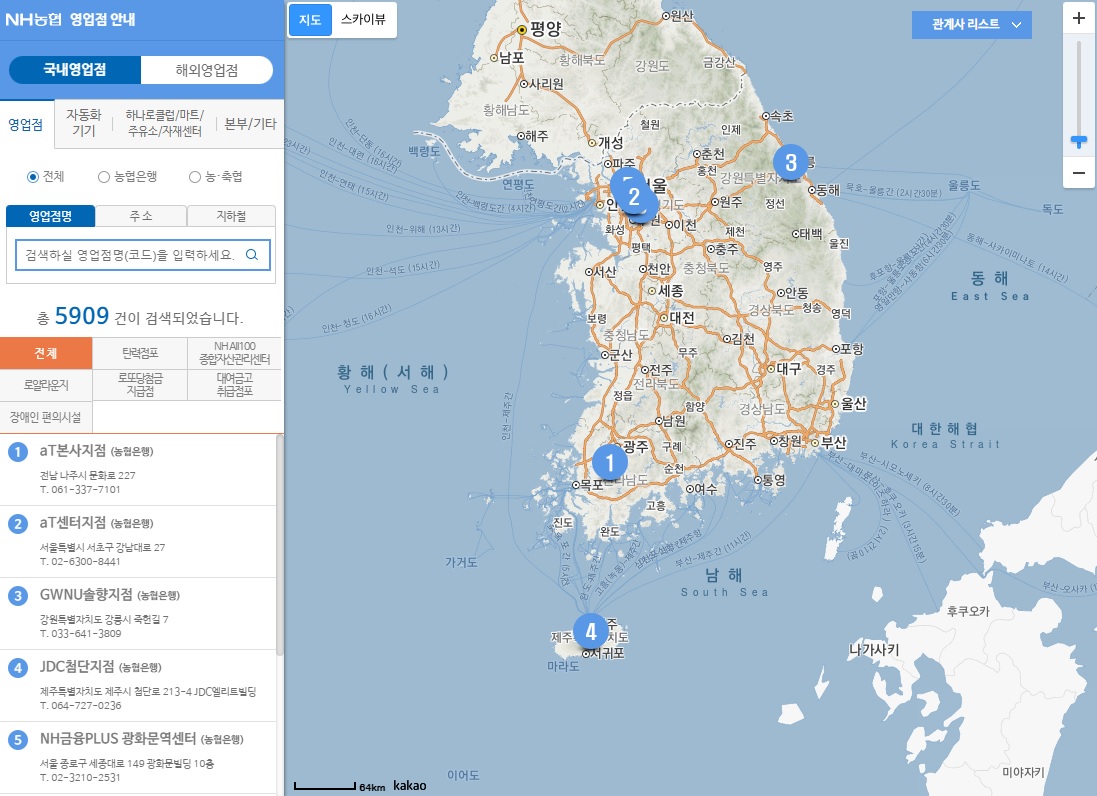The height and width of the screenshot is (796, 1097).
Task: Zoom out with the minus button
Action: (x=1079, y=172)
